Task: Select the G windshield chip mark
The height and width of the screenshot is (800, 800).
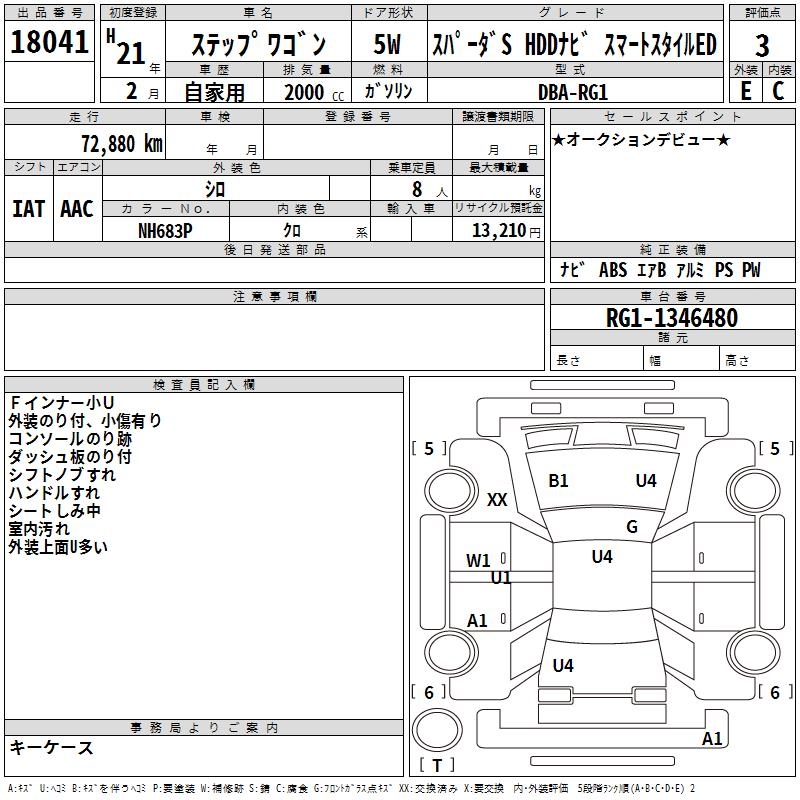Action: point(632,527)
